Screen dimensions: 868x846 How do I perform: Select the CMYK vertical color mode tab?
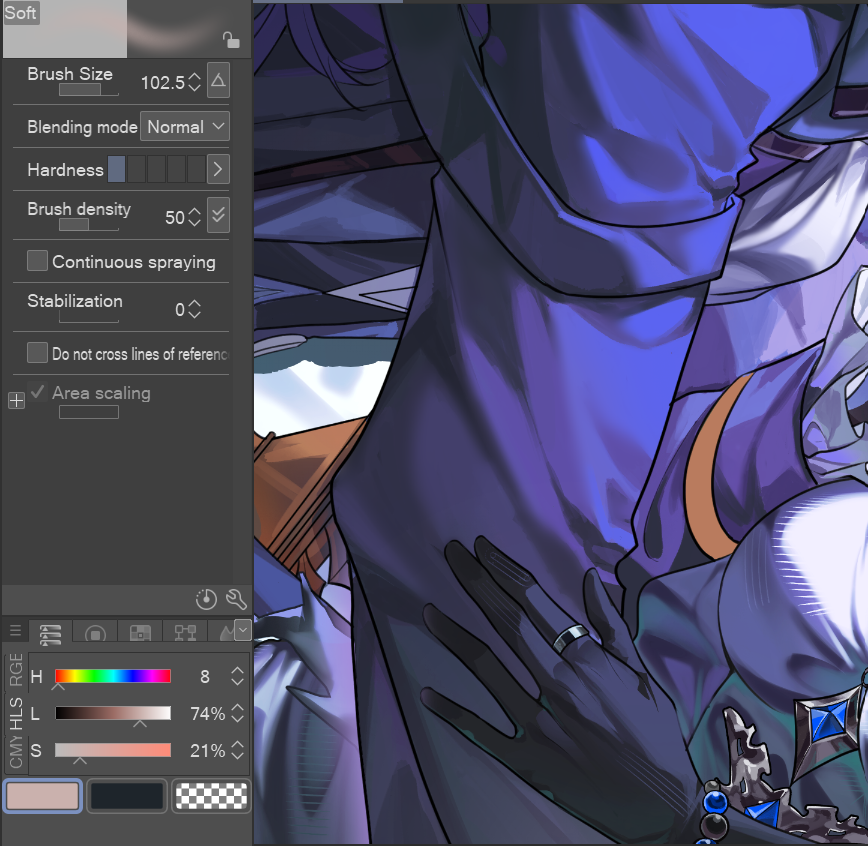click(x=16, y=753)
